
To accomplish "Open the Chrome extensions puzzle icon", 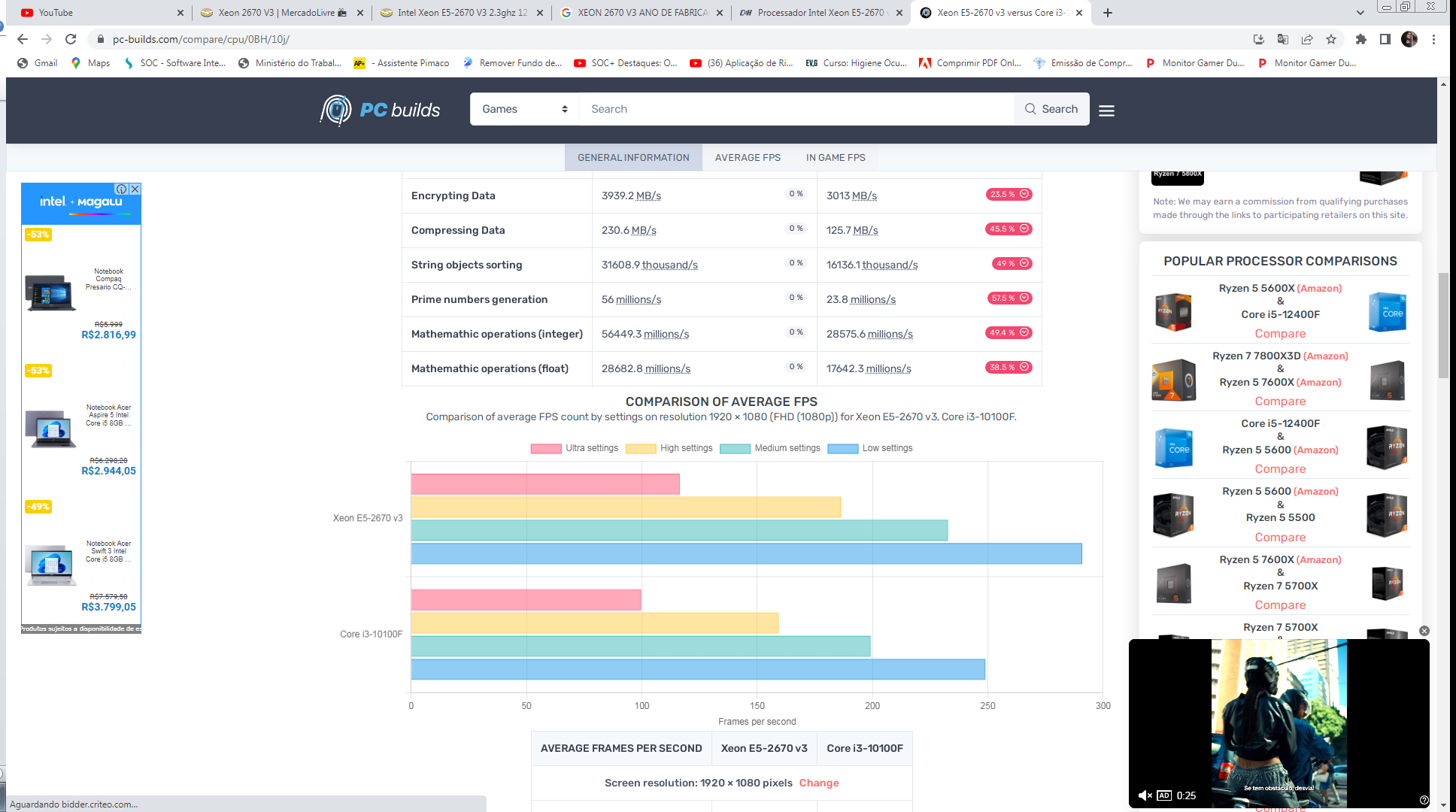I will tap(1360, 39).
